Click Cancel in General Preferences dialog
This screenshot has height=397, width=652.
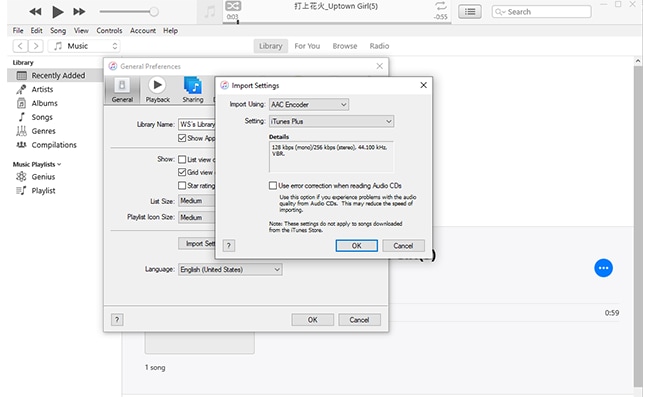pyautogui.click(x=359, y=320)
